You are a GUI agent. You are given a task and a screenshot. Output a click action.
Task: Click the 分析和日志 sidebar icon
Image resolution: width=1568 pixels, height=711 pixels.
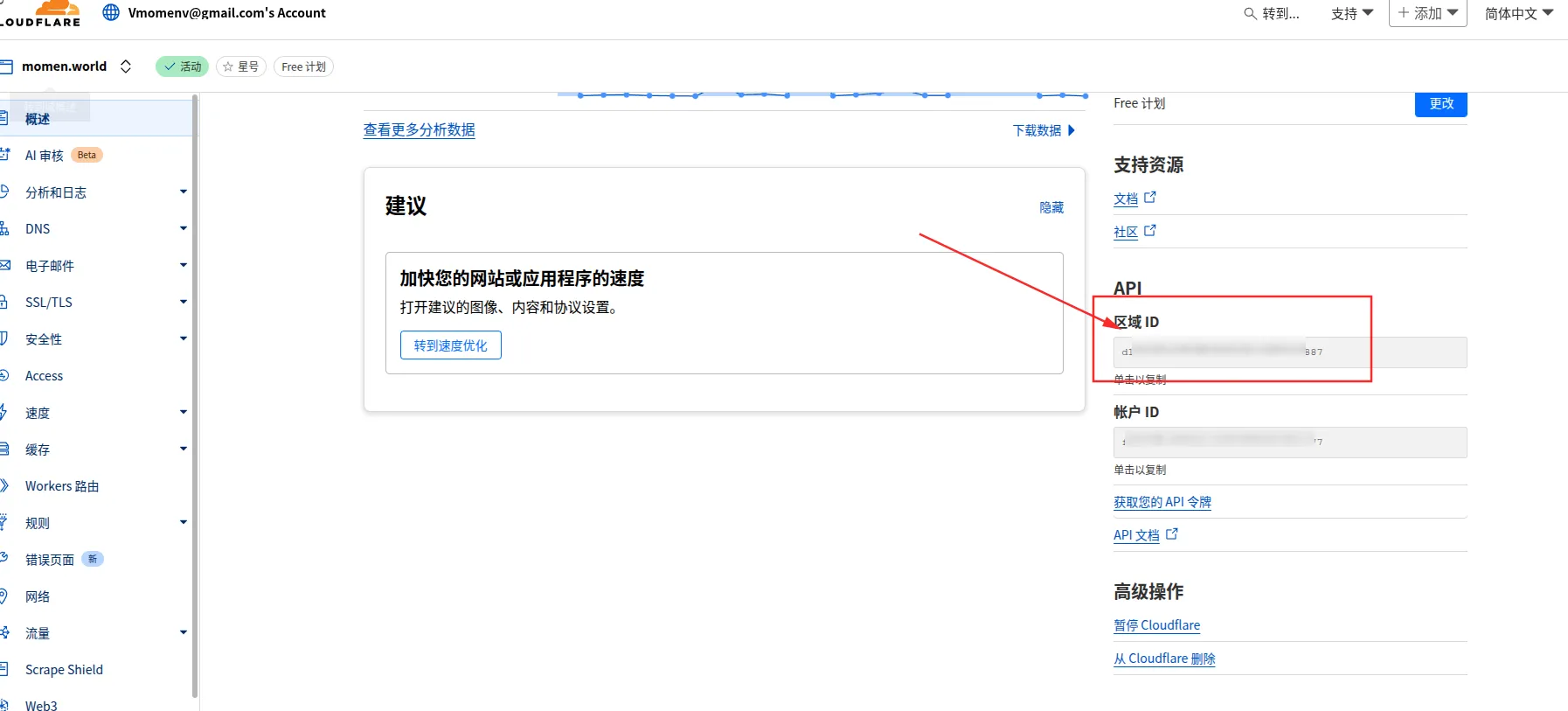point(3,192)
